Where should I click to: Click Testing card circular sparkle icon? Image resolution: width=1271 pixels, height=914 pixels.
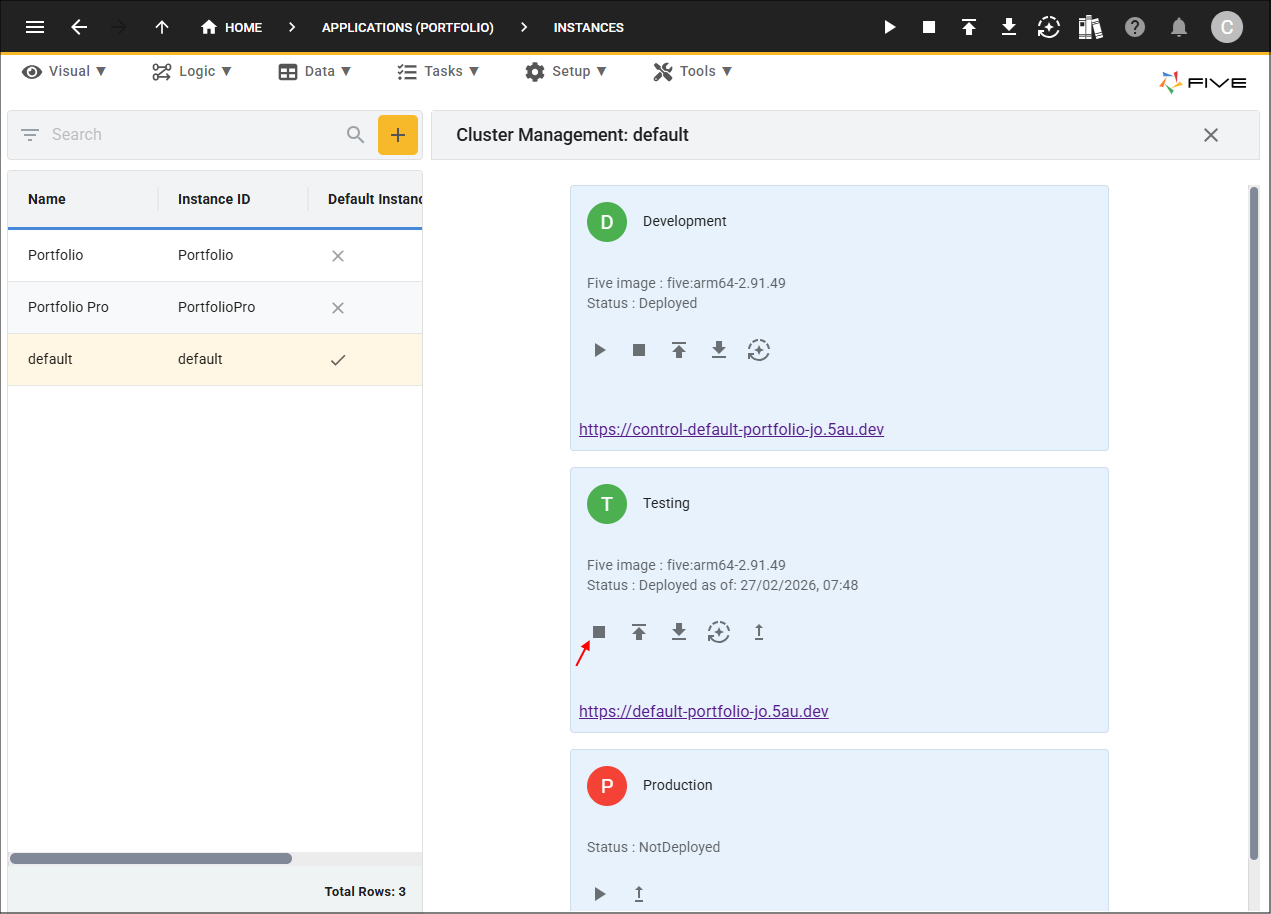tap(719, 632)
